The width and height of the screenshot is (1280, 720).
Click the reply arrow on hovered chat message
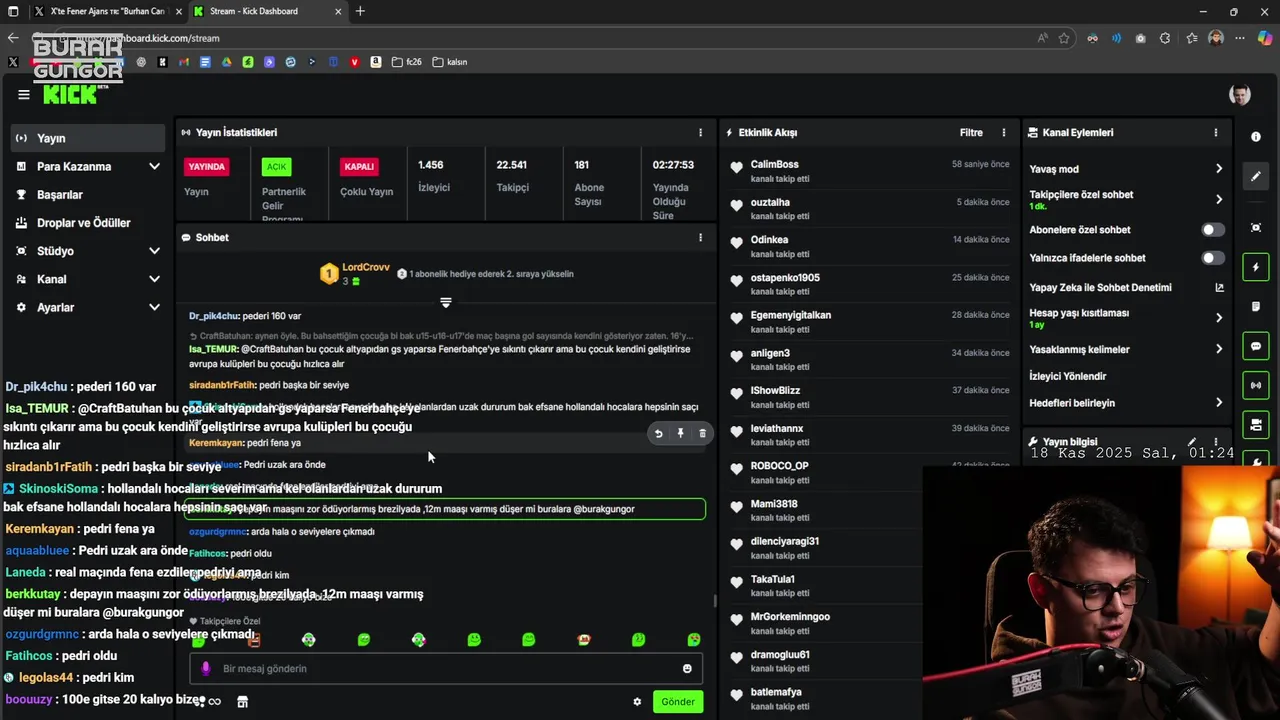658,433
